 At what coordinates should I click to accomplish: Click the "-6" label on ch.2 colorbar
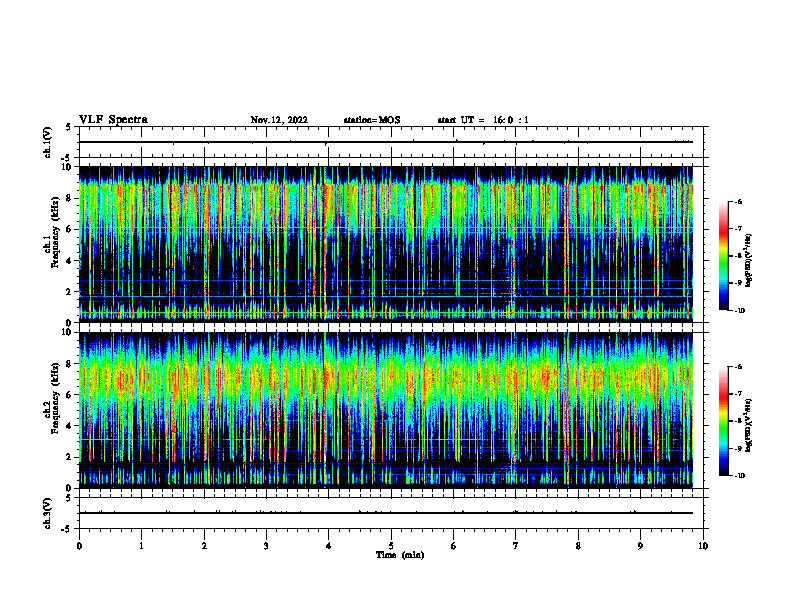[738, 367]
